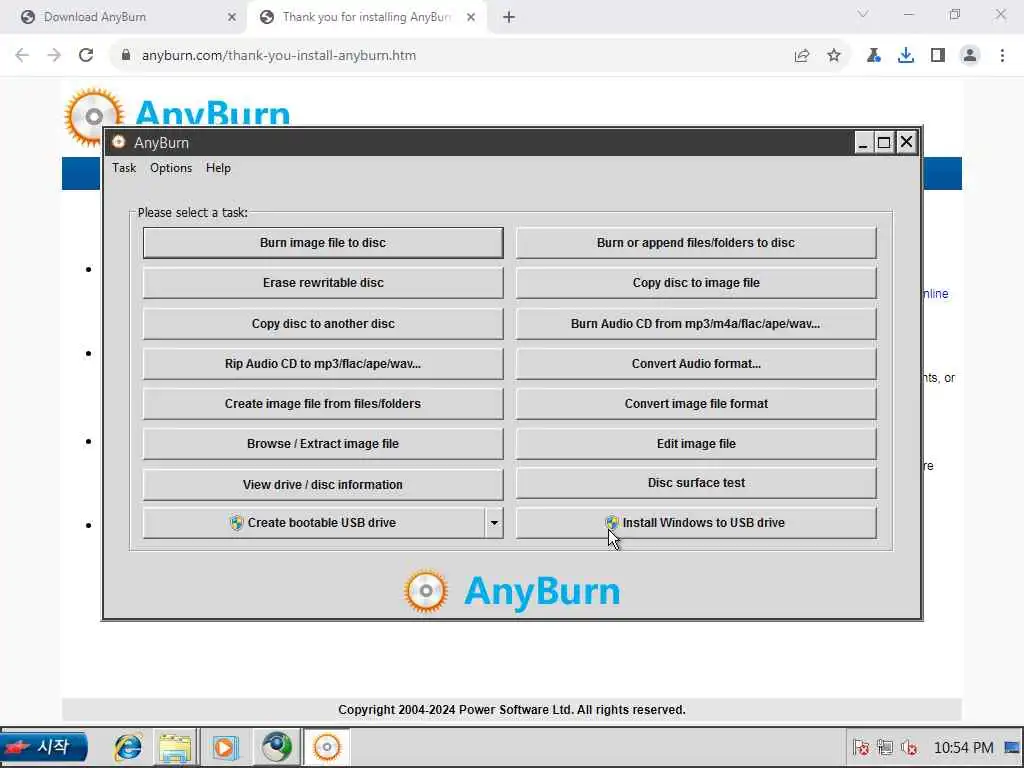Select the Thank you for installing AnyBurn tab
This screenshot has height=768, width=1024.
point(365,17)
